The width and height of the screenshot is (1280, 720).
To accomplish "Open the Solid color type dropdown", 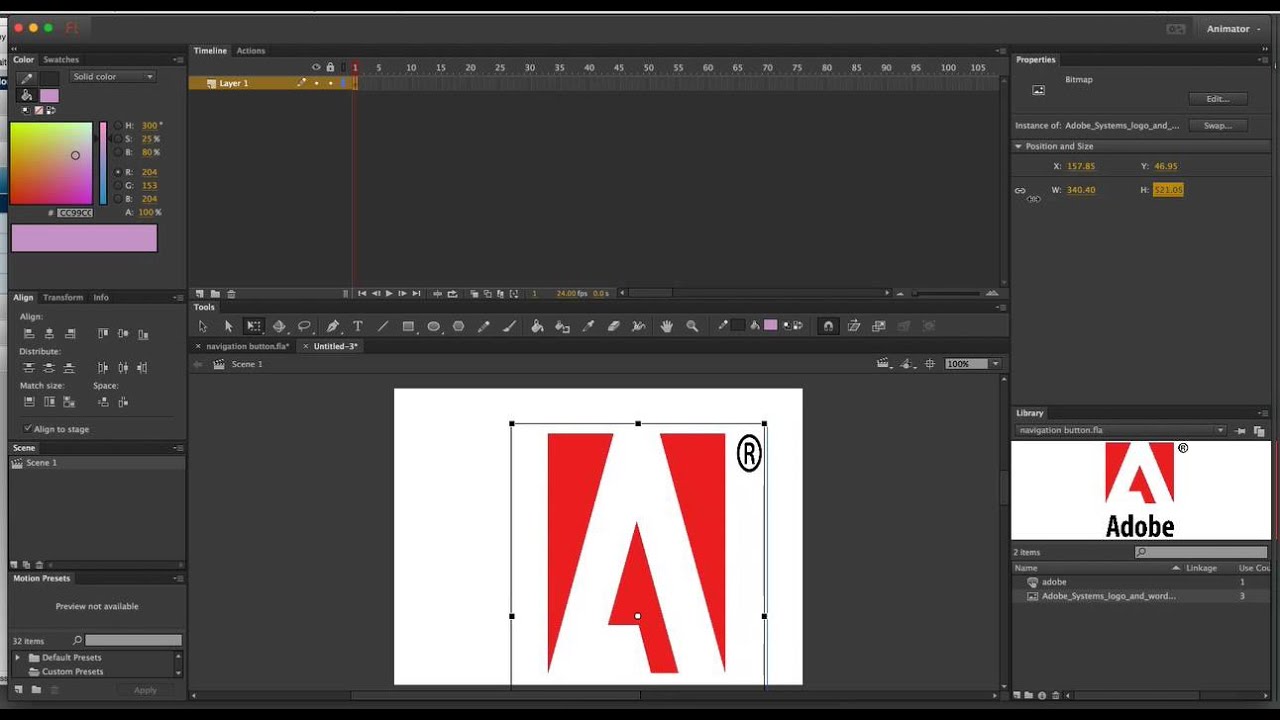I will click(112, 77).
